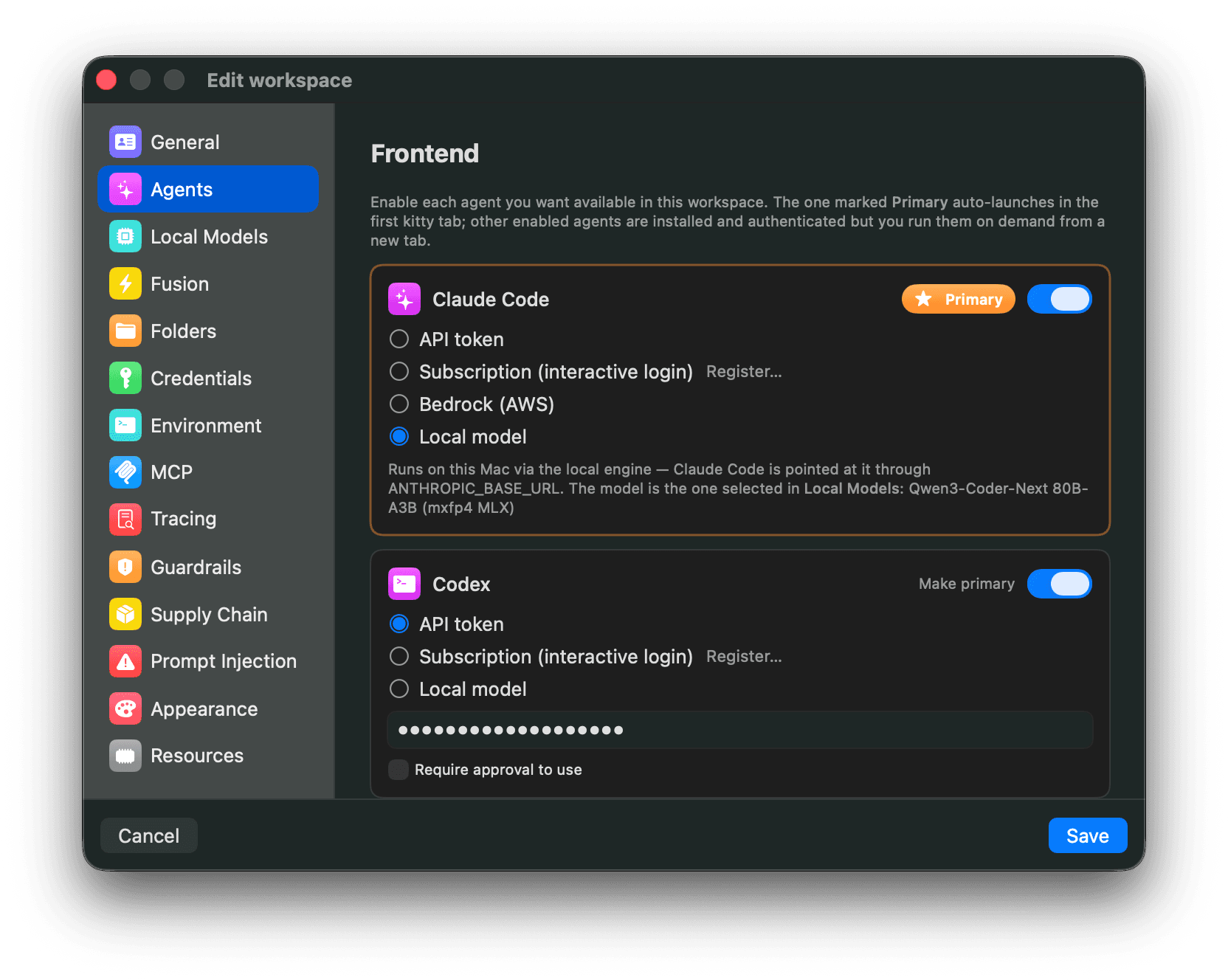Select API token for Codex
The image size is (1228, 980).
[399, 624]
